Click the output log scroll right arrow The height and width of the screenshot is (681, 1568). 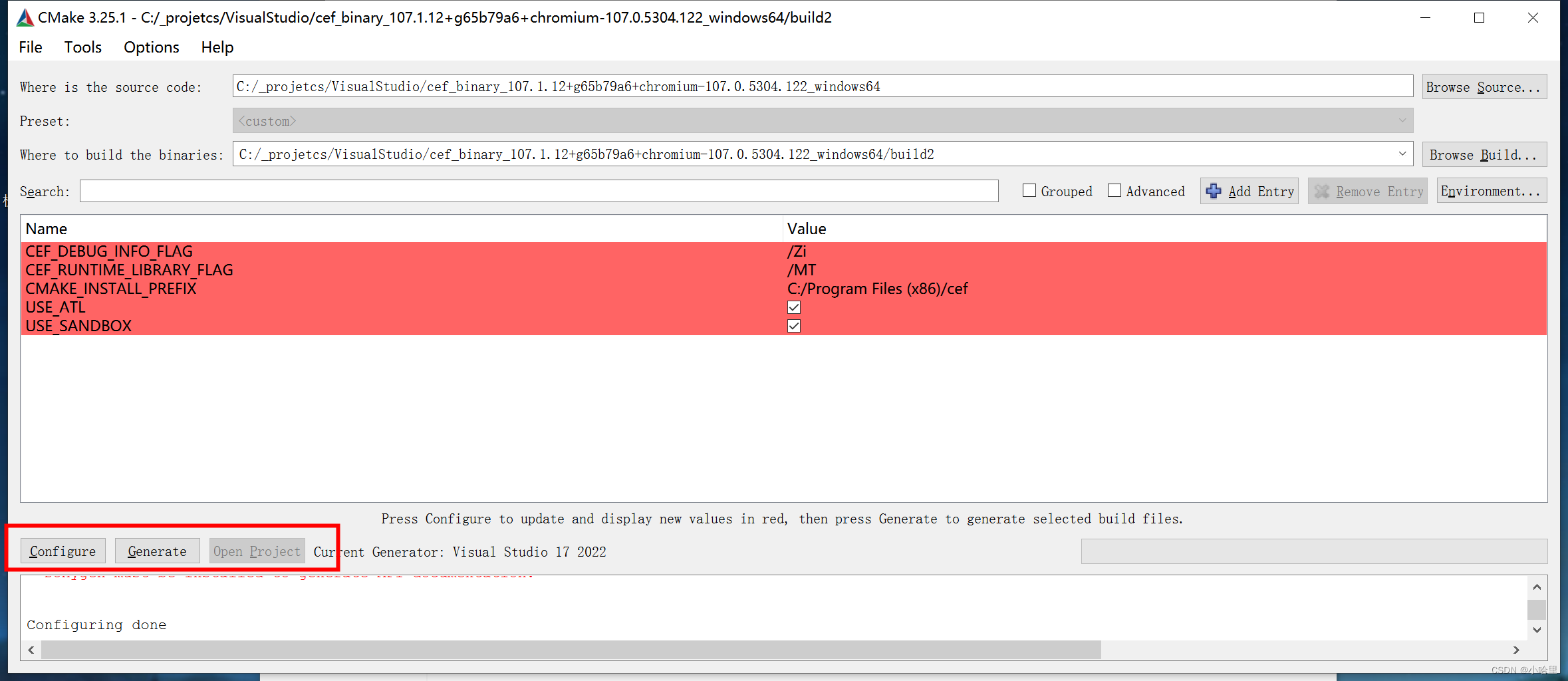click(x=1516, y=650)
